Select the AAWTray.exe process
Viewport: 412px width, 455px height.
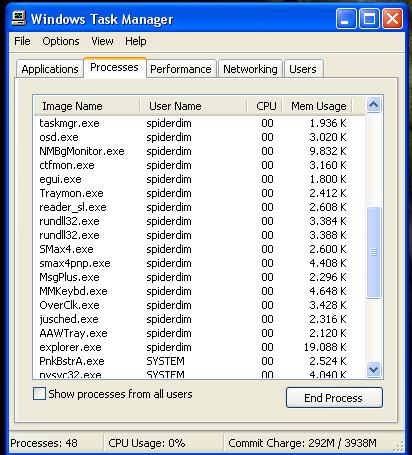point(199,333)
